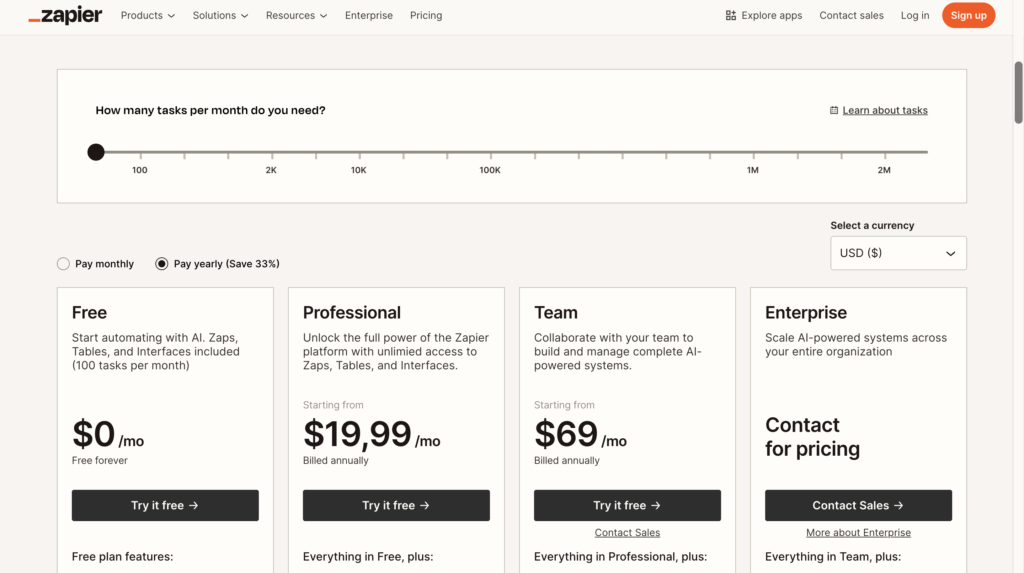Click Try it free under Free plan

coord(165,506)
